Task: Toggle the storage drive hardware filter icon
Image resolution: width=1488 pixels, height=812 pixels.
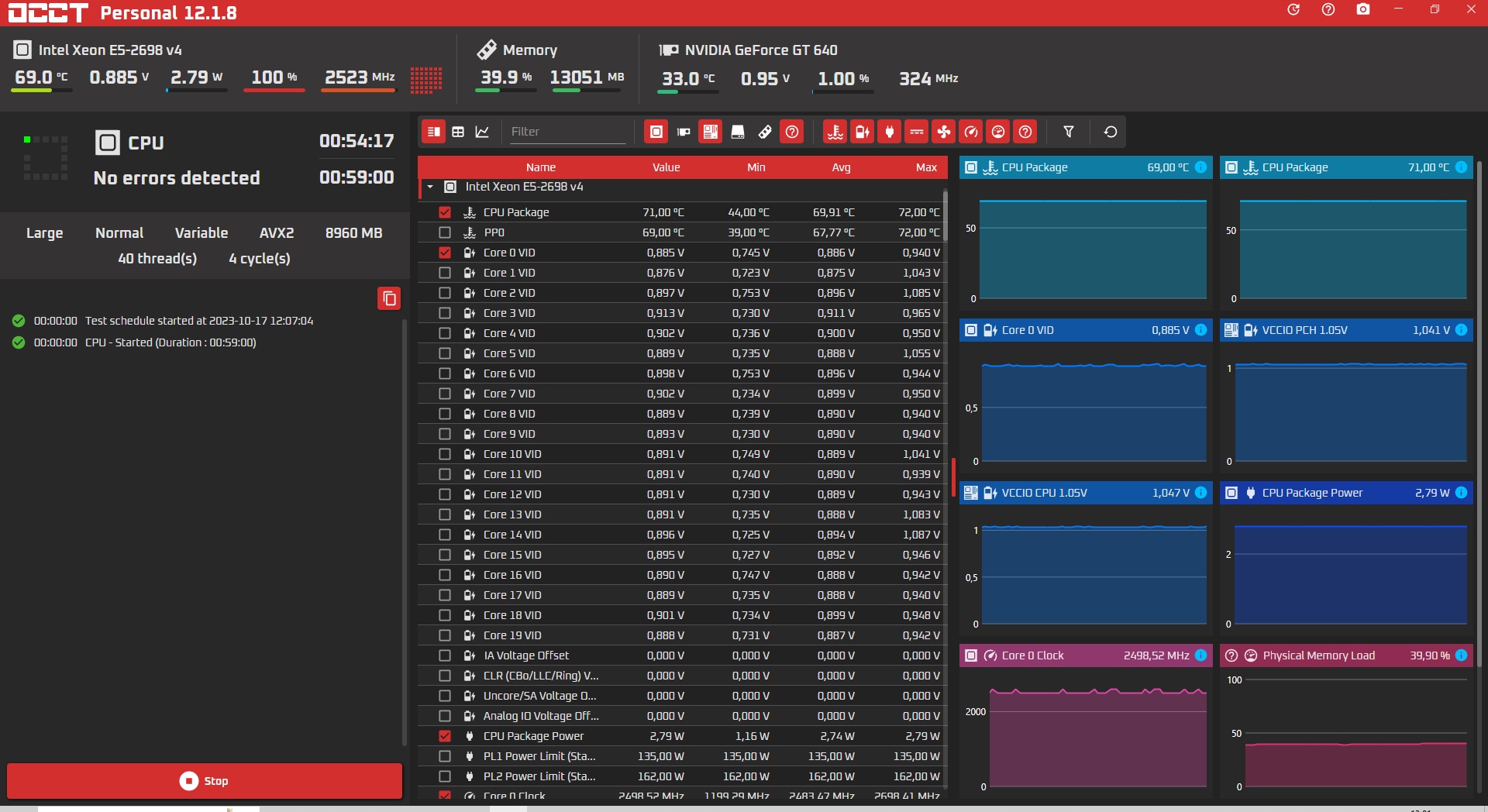Action: pyautogui.click(x=738, y=132)
